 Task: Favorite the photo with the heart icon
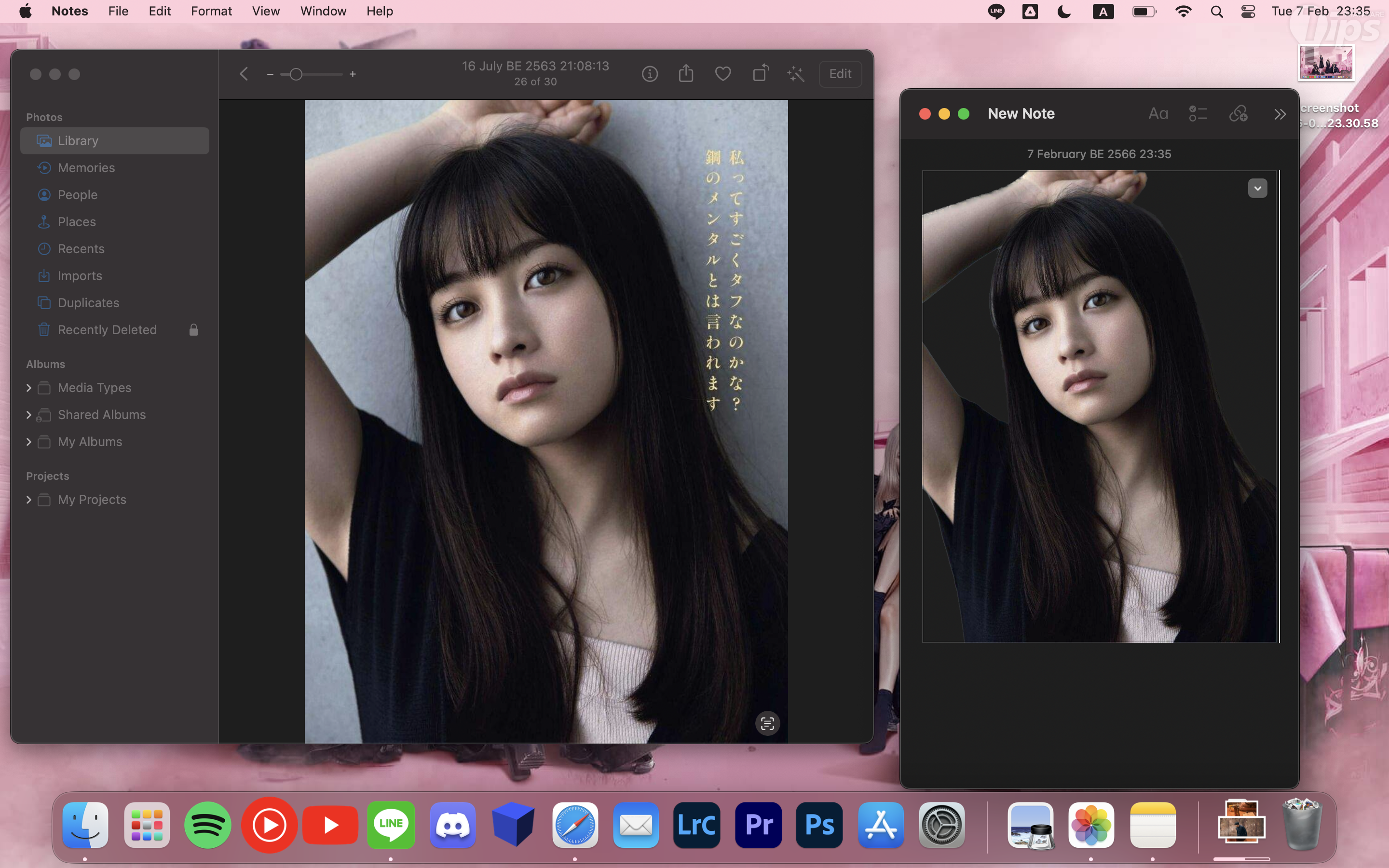722,74
